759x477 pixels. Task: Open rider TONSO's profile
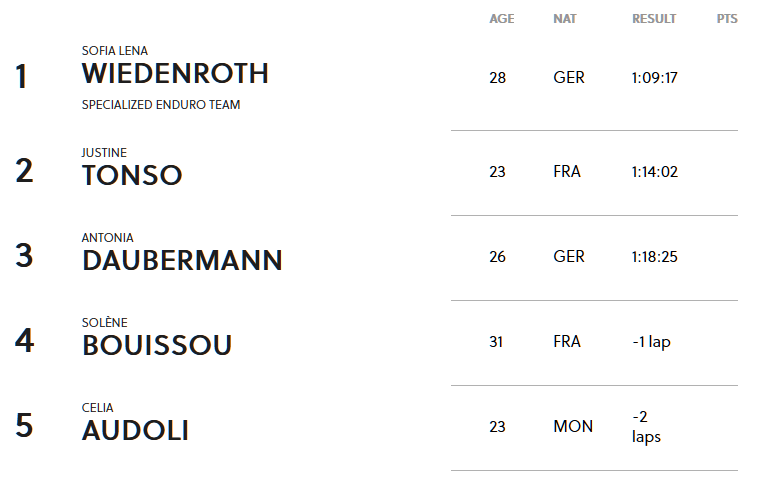pyautogui.click(x=132, y=175)
